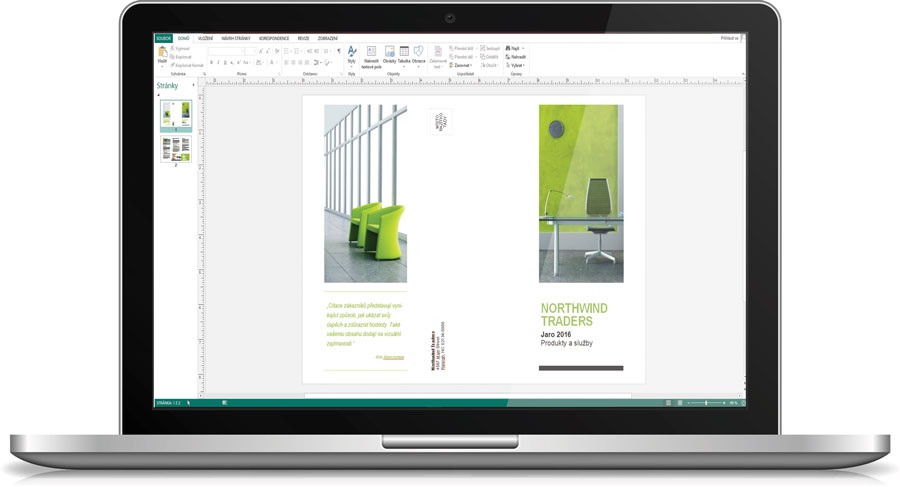Toggle the paragraph marks icon
Image resolution: width=900 pixels, height=487 pixels.
tap(339, 52)
